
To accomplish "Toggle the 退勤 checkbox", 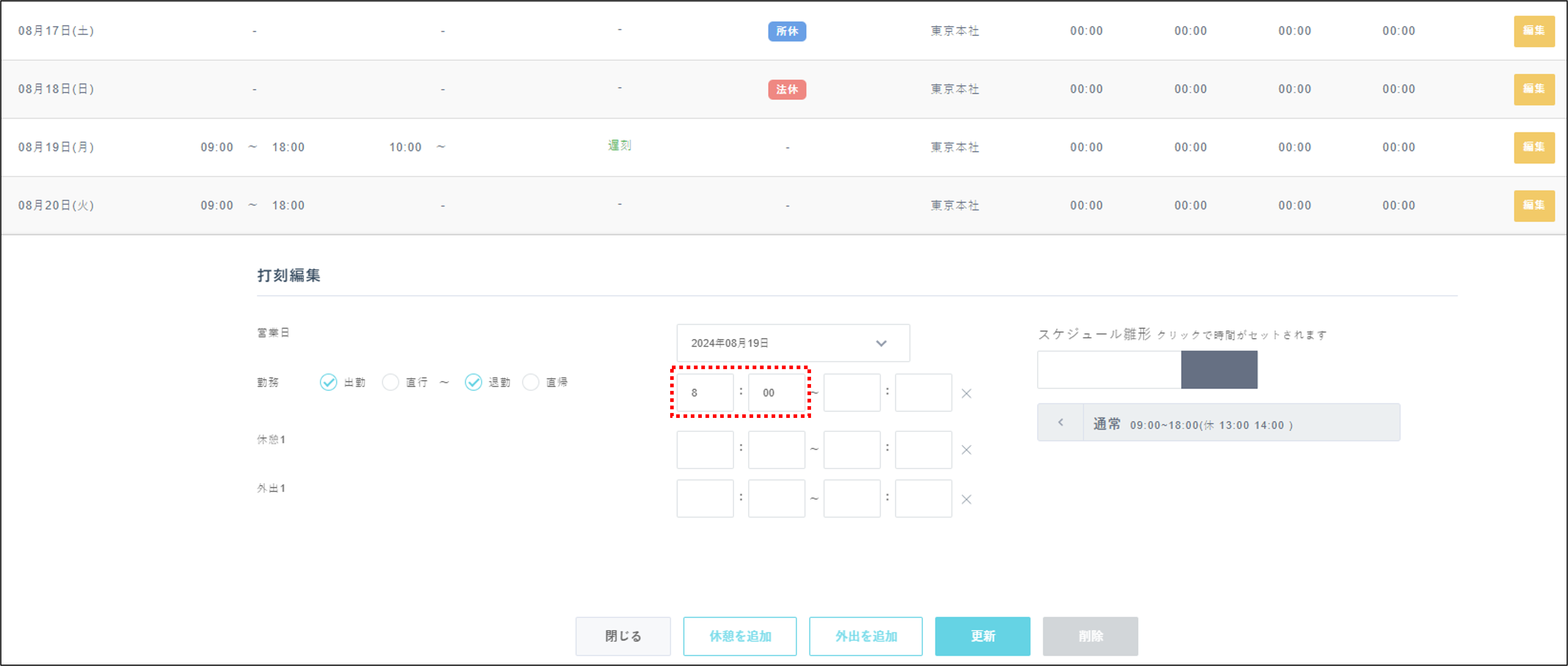I will 473,382.
